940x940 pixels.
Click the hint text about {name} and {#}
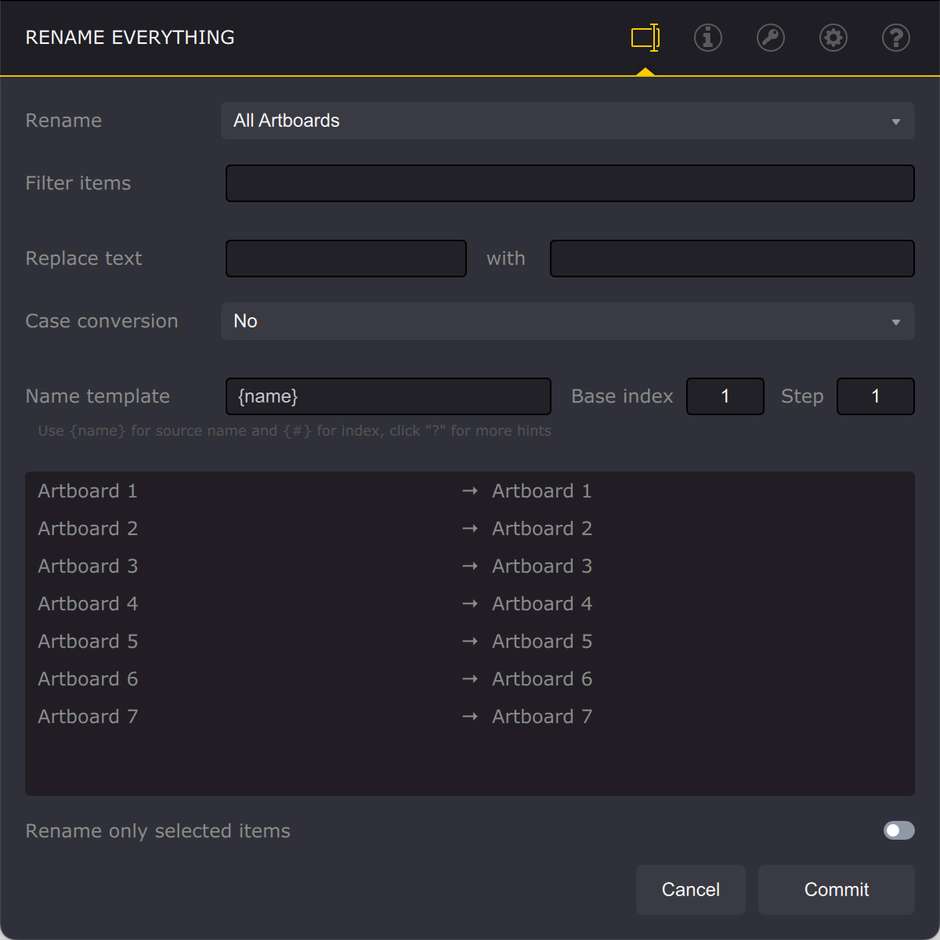pyautogui.click(x=294, y=431)
